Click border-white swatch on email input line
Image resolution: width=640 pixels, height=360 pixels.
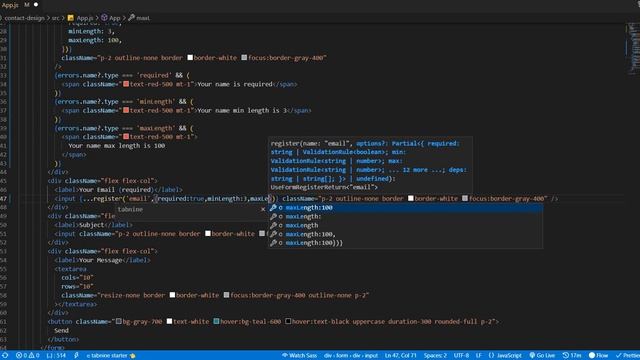click(x=411, y=198)
